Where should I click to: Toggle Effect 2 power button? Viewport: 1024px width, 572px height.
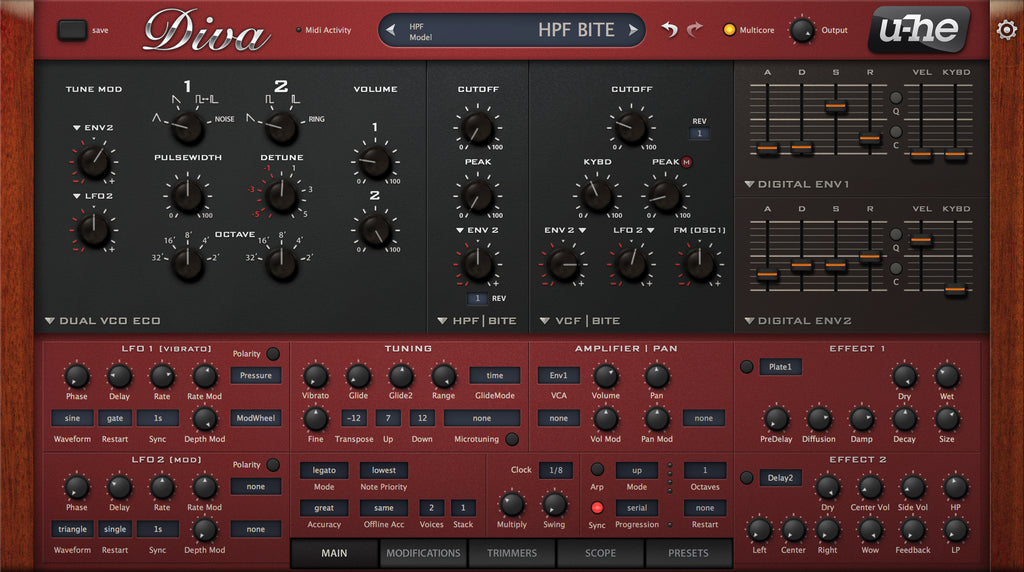tap(746, 478)
